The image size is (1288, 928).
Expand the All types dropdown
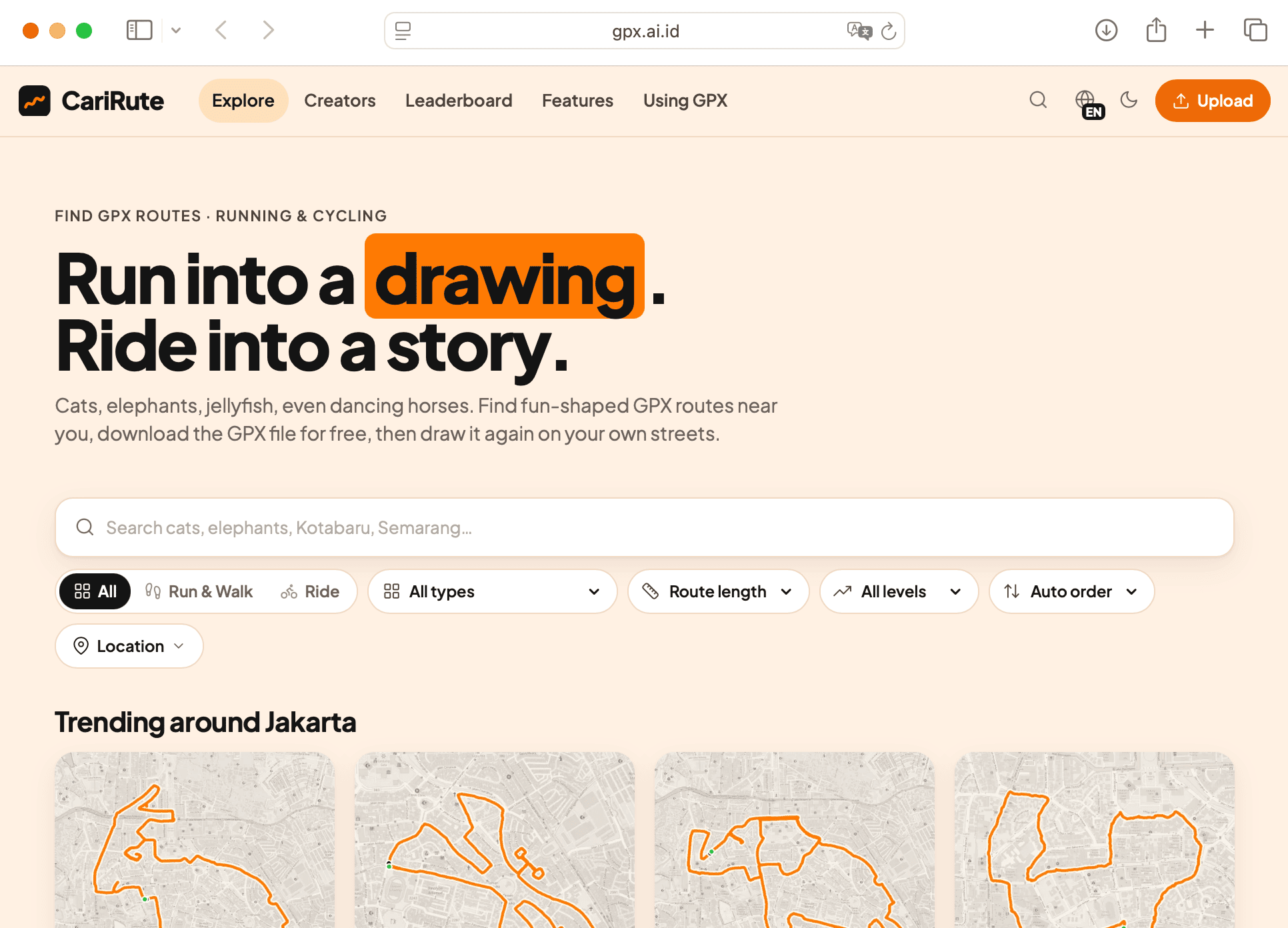[492, 591]
